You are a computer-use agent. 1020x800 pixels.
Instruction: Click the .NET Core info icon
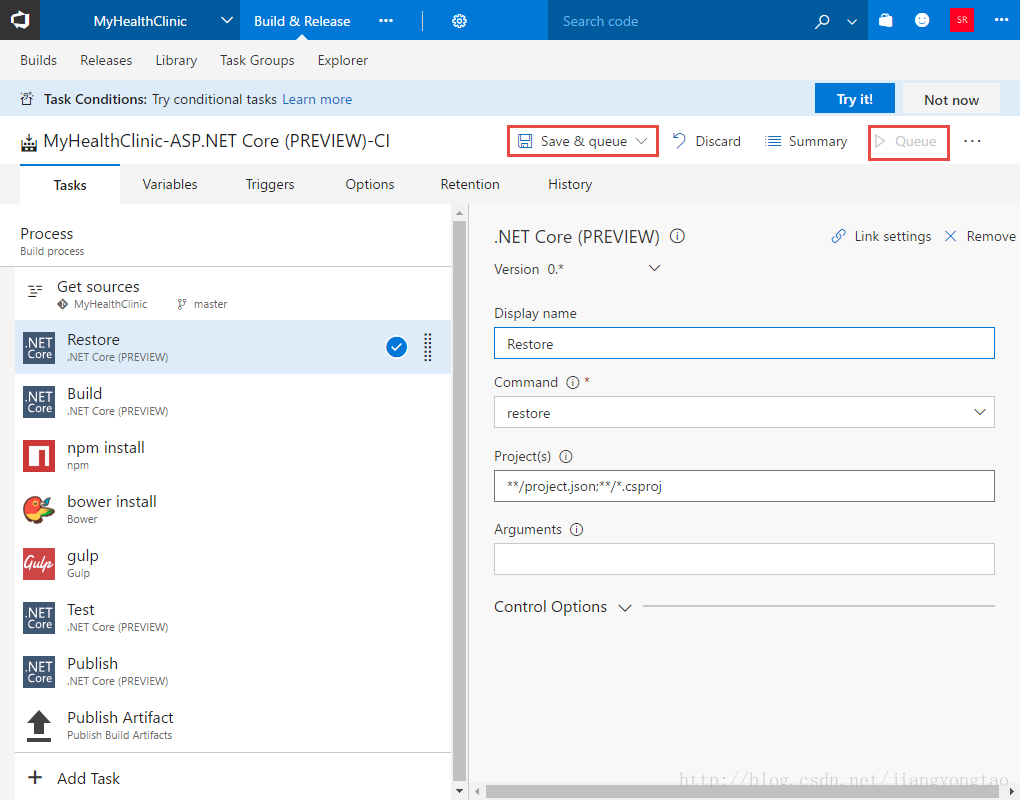click(677, 236)
